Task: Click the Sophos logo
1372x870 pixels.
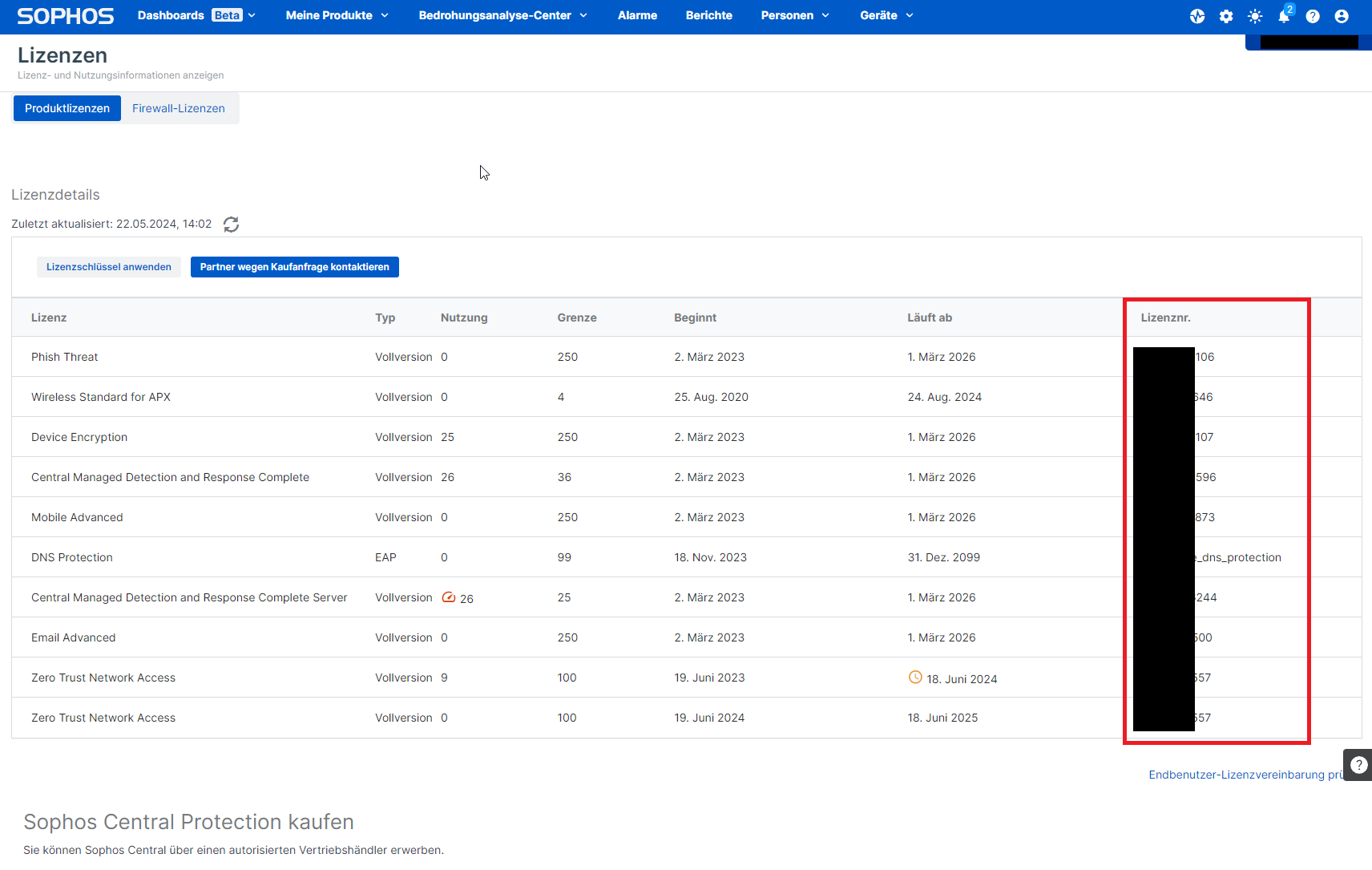Action: pos(66,16)
